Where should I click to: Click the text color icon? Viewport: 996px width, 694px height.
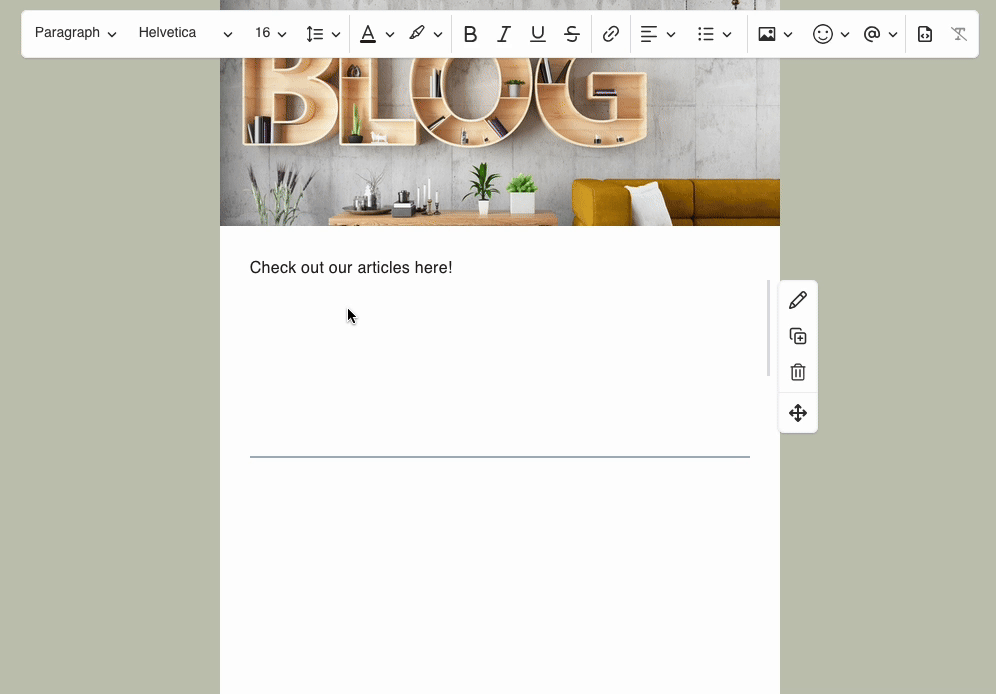[368, 34]
